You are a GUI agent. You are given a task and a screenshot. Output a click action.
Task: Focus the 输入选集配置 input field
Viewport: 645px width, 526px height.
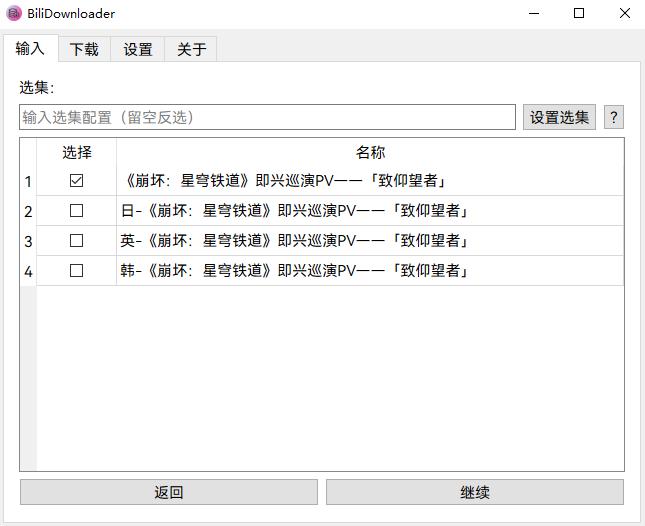[x=267, y=117]
